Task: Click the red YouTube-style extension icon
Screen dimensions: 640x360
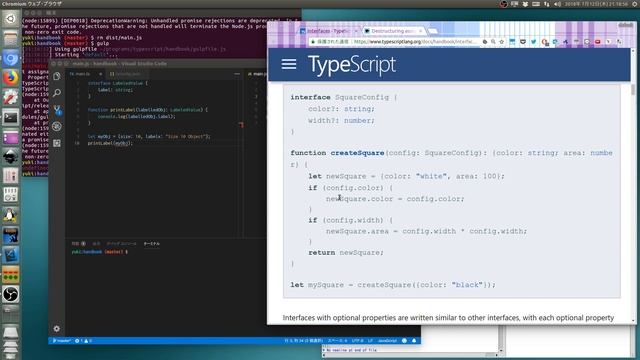Action: click(x=598, y=42)
